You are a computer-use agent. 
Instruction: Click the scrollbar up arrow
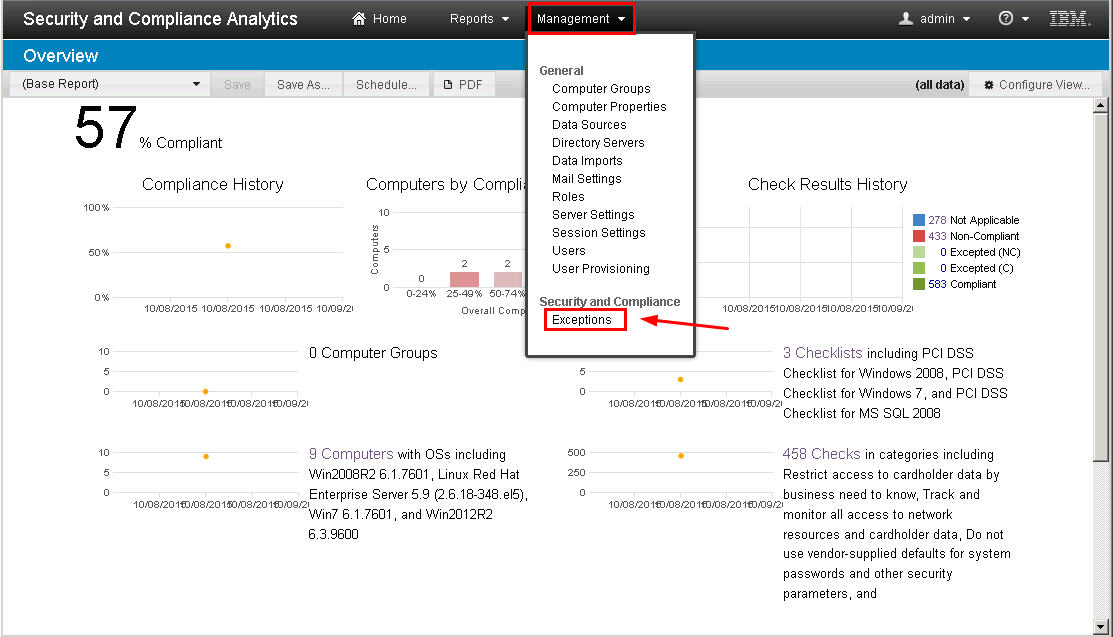(1100, 105)
